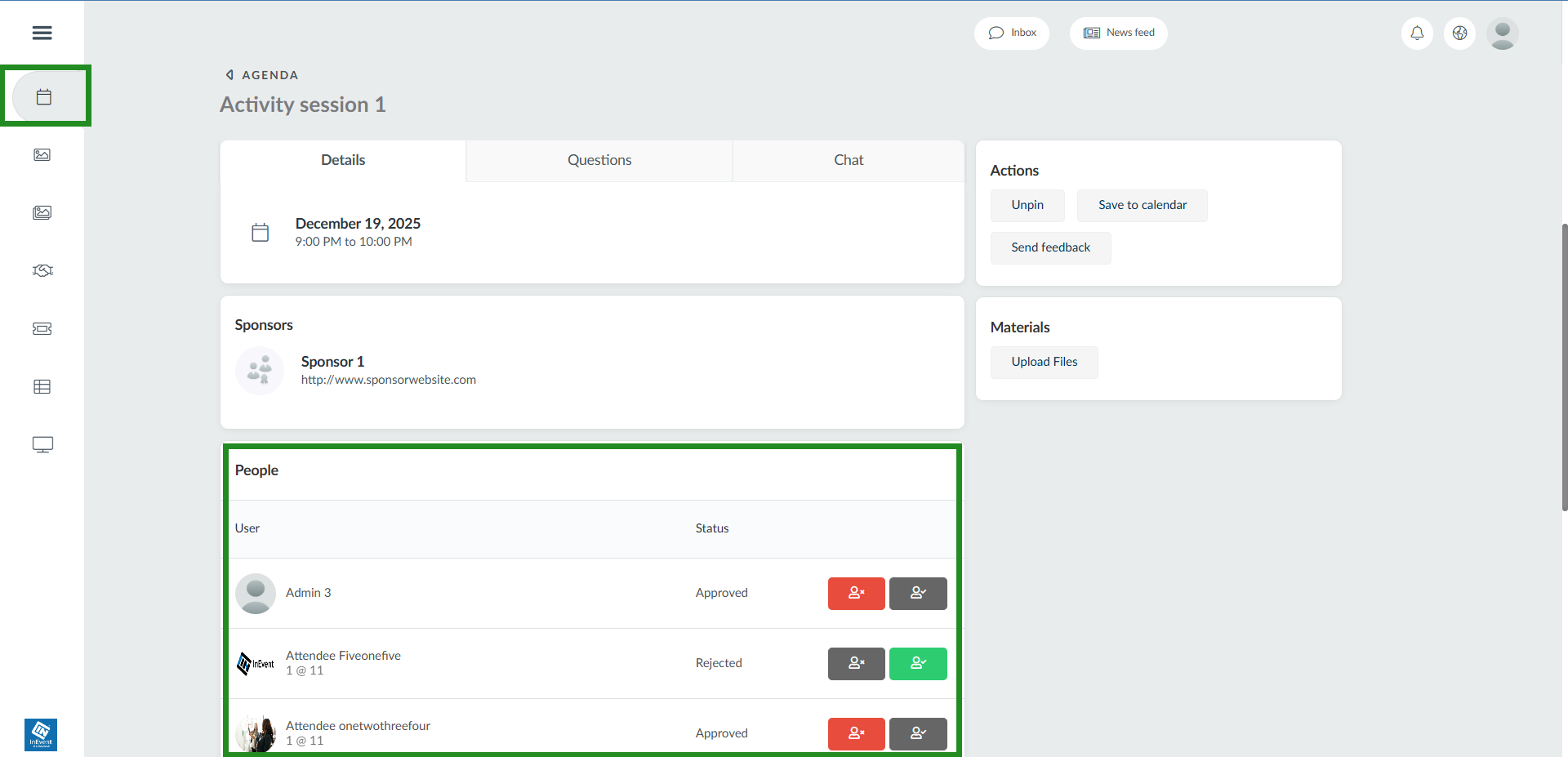This screenshot has width=1568, height=757.
Task: Open the language globe selector
Action: [1460, 33]
